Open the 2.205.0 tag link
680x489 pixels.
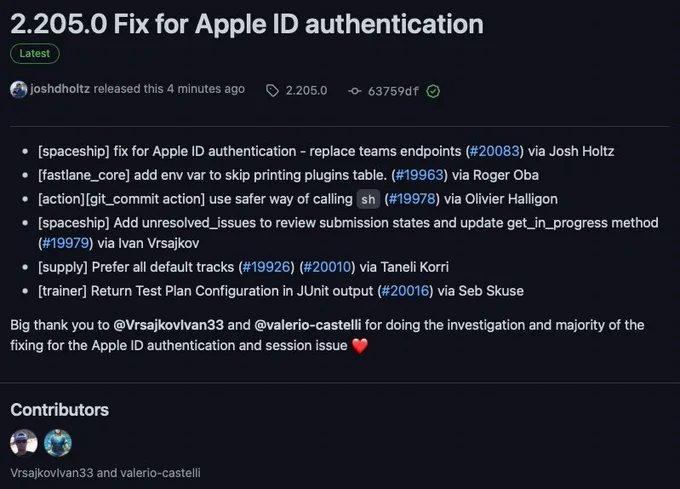tap(306, 91)
